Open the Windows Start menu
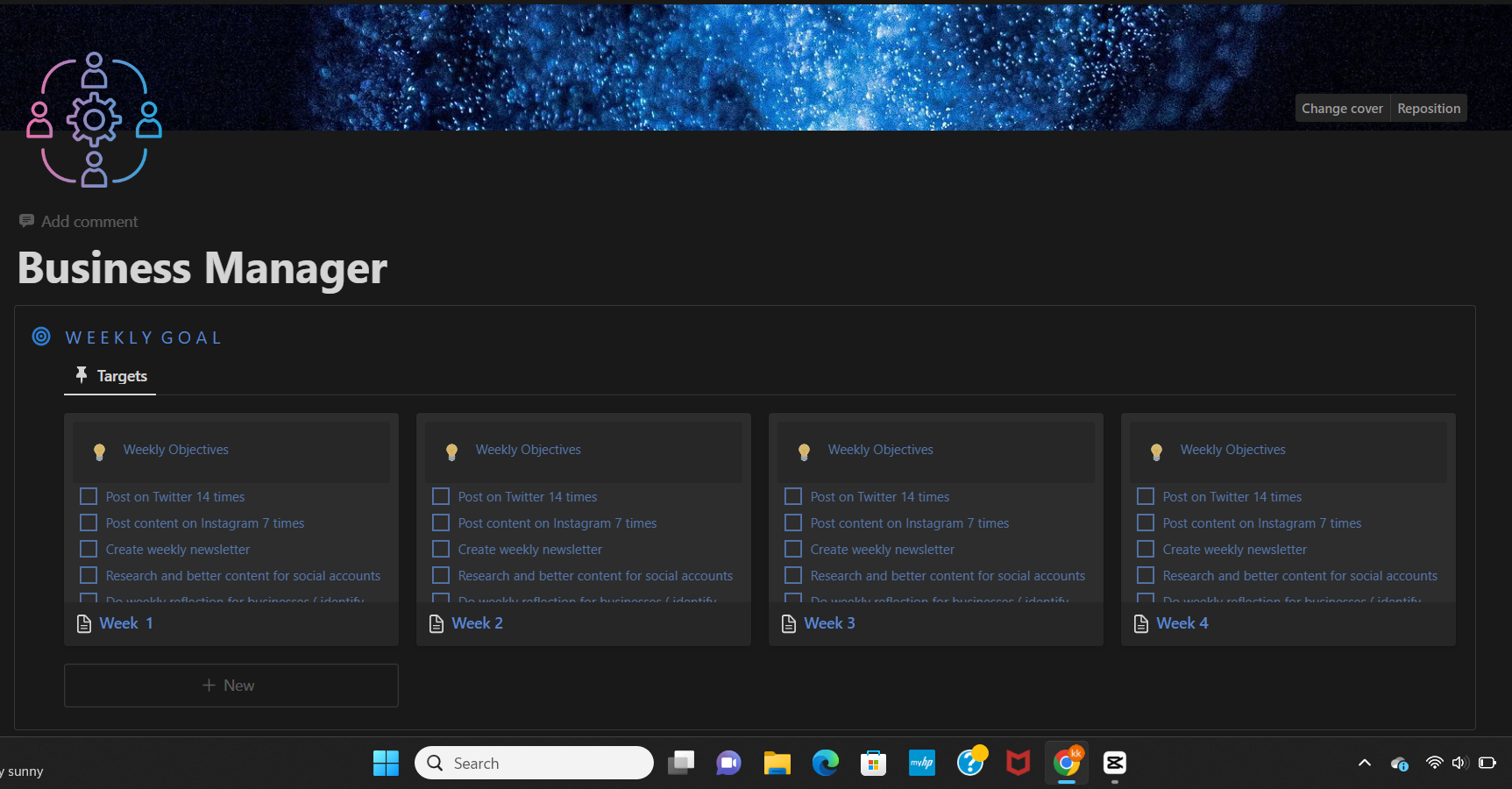 coord(386,763)
